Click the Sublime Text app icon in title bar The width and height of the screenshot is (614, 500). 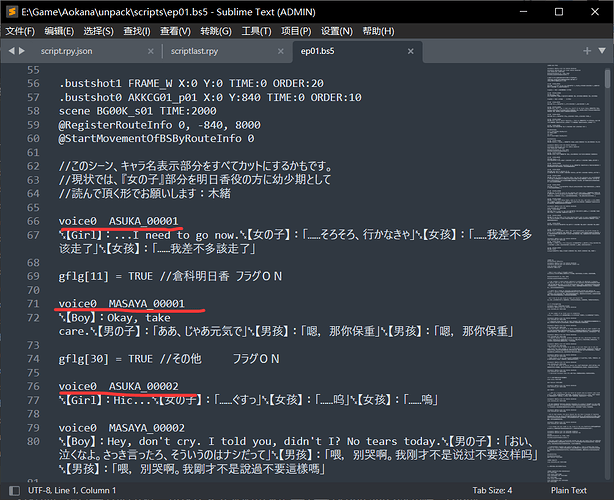click(x=10, y=10)
